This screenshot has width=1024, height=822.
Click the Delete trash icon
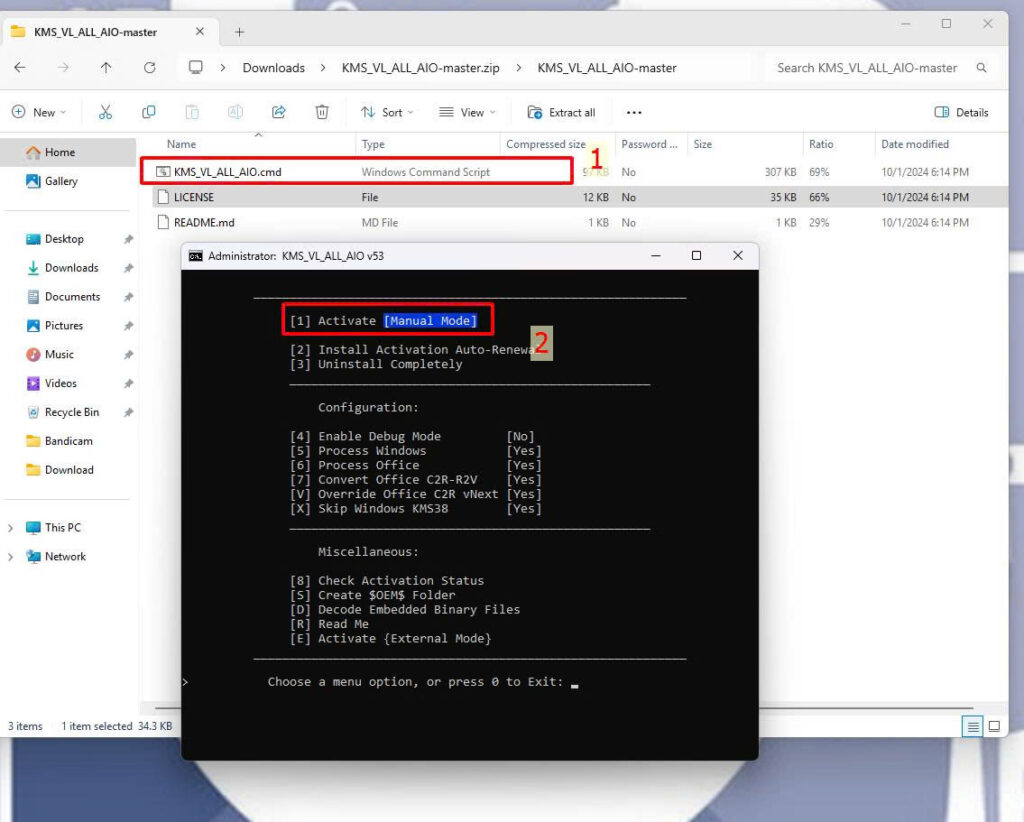tap(322, 112)
